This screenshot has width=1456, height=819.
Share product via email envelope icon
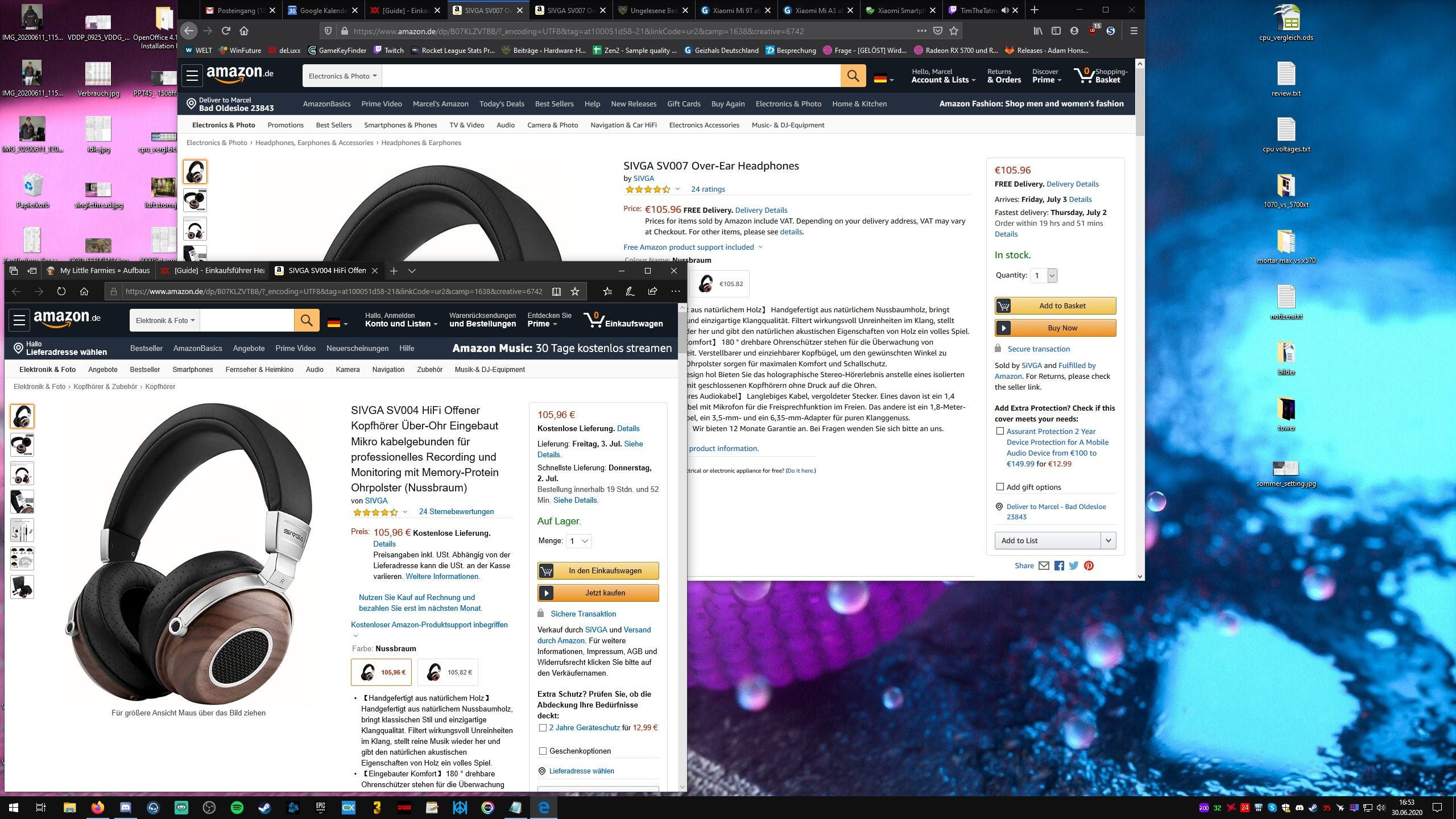coord(1044,566)
